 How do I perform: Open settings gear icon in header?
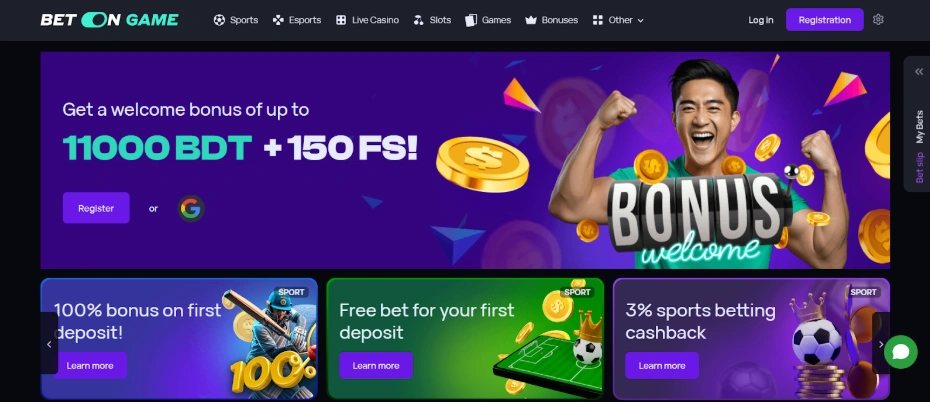tap(878, 20)
